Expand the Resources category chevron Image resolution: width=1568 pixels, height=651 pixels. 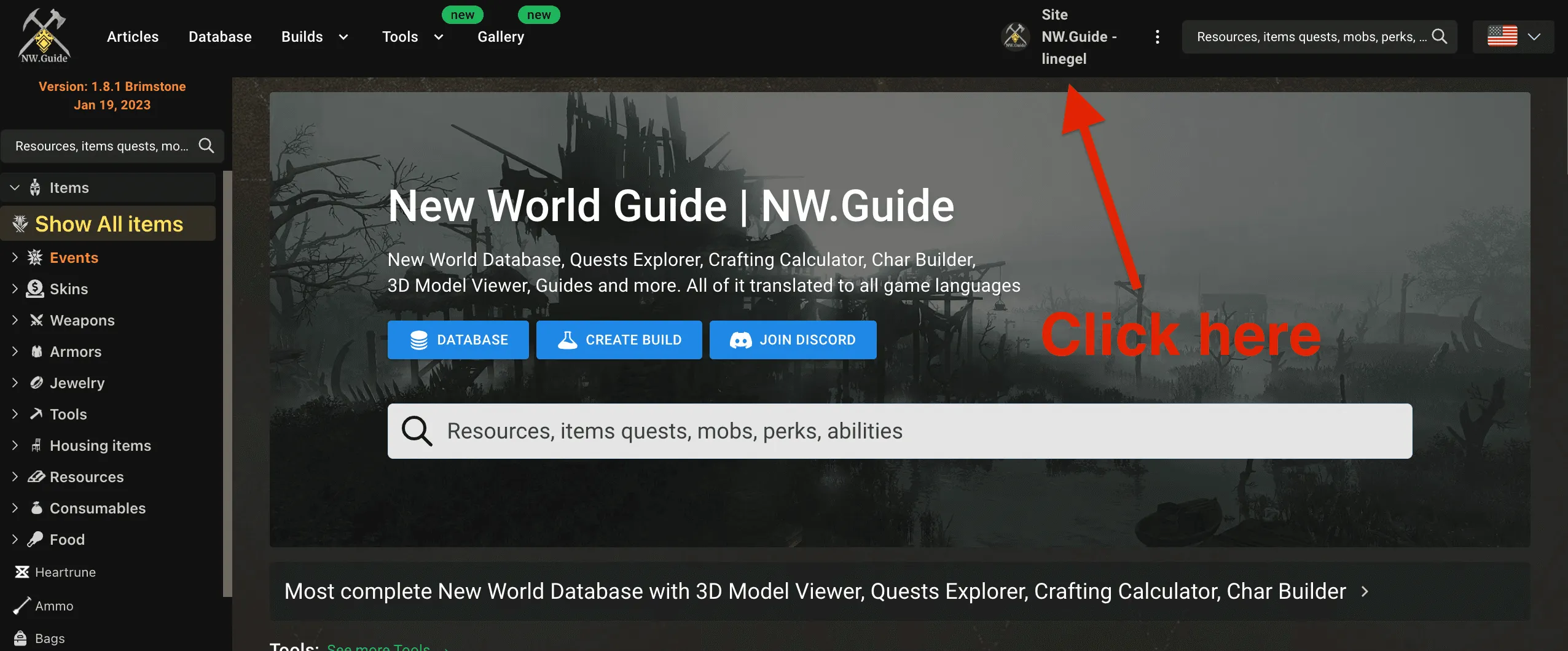(15, 477)
